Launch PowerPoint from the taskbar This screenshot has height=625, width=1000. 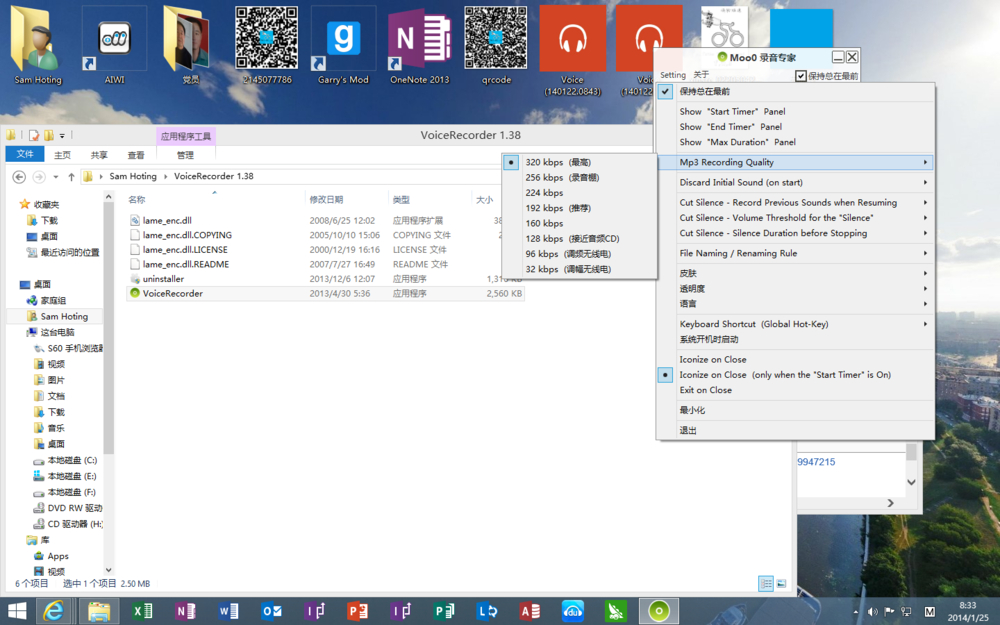pos(357,611)
